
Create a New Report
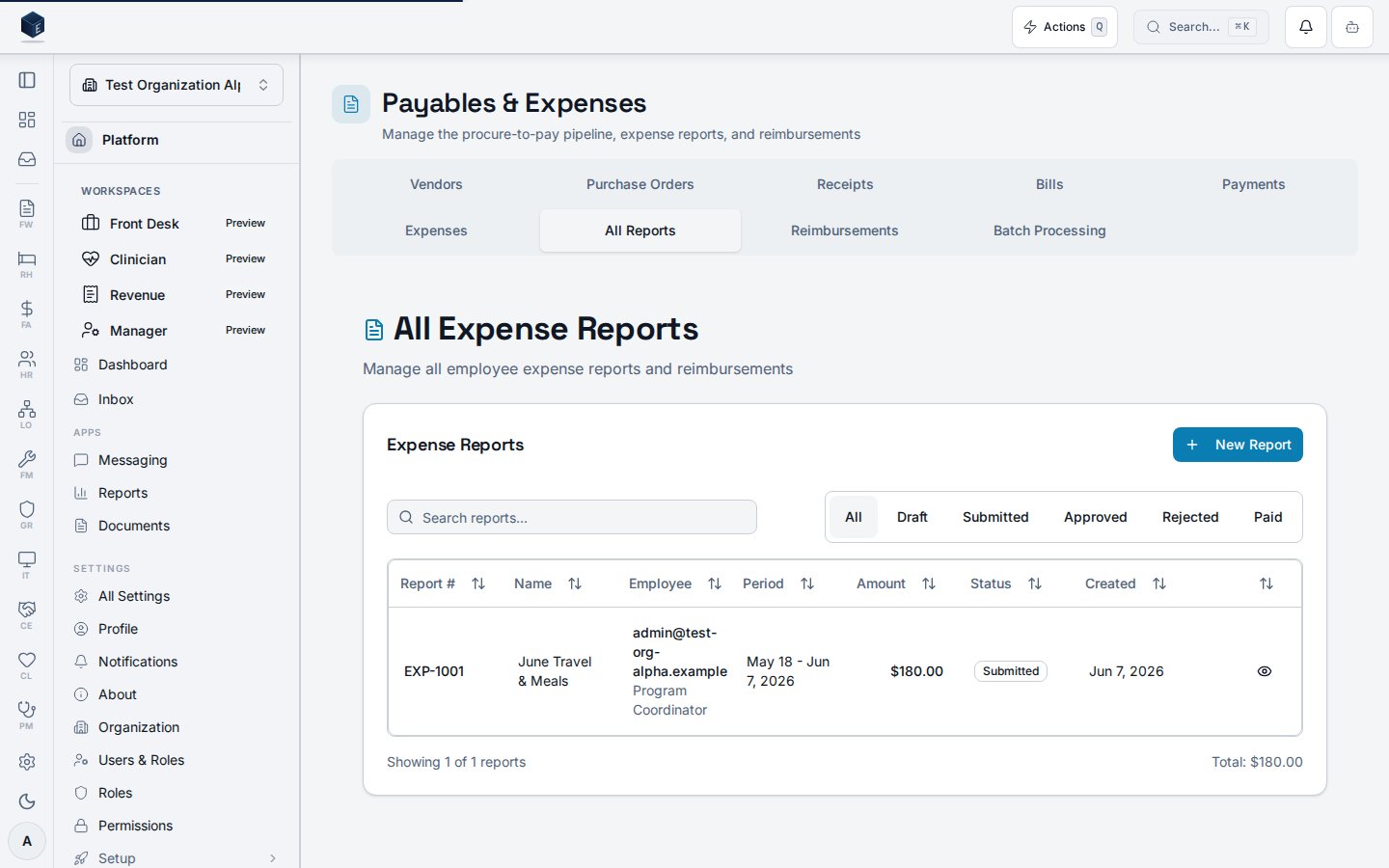[1238, 445]
